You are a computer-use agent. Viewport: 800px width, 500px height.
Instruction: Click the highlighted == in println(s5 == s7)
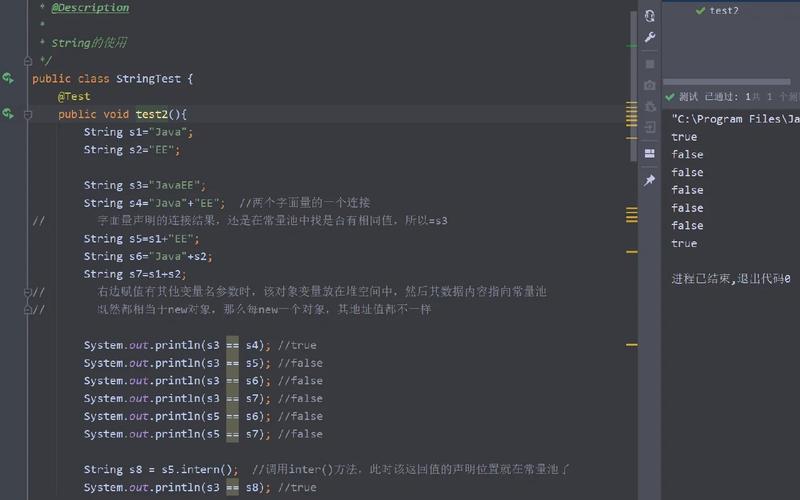coord(232,434)
